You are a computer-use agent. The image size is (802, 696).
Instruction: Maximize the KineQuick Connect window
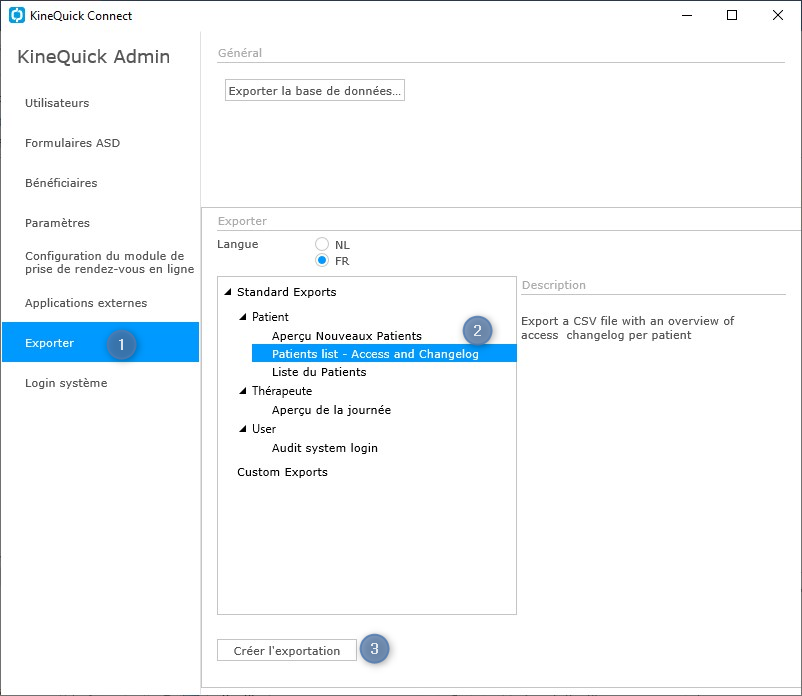pos(732,15)
